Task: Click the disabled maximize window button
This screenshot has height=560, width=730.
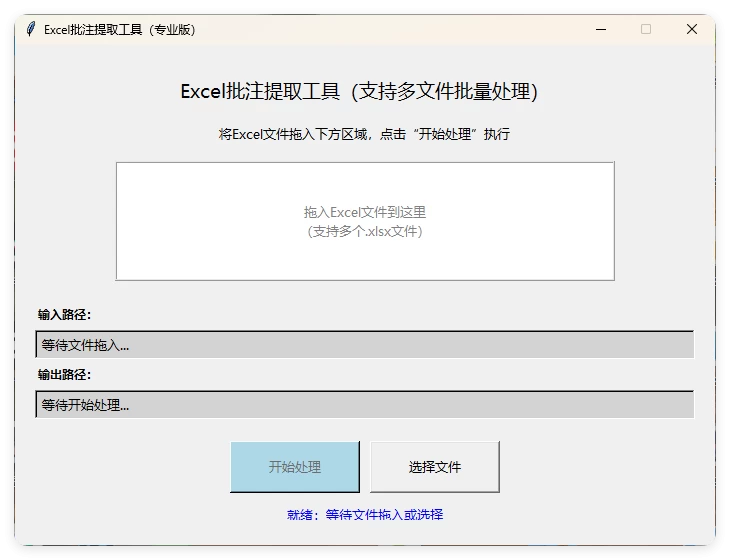Action: point(646,29)
